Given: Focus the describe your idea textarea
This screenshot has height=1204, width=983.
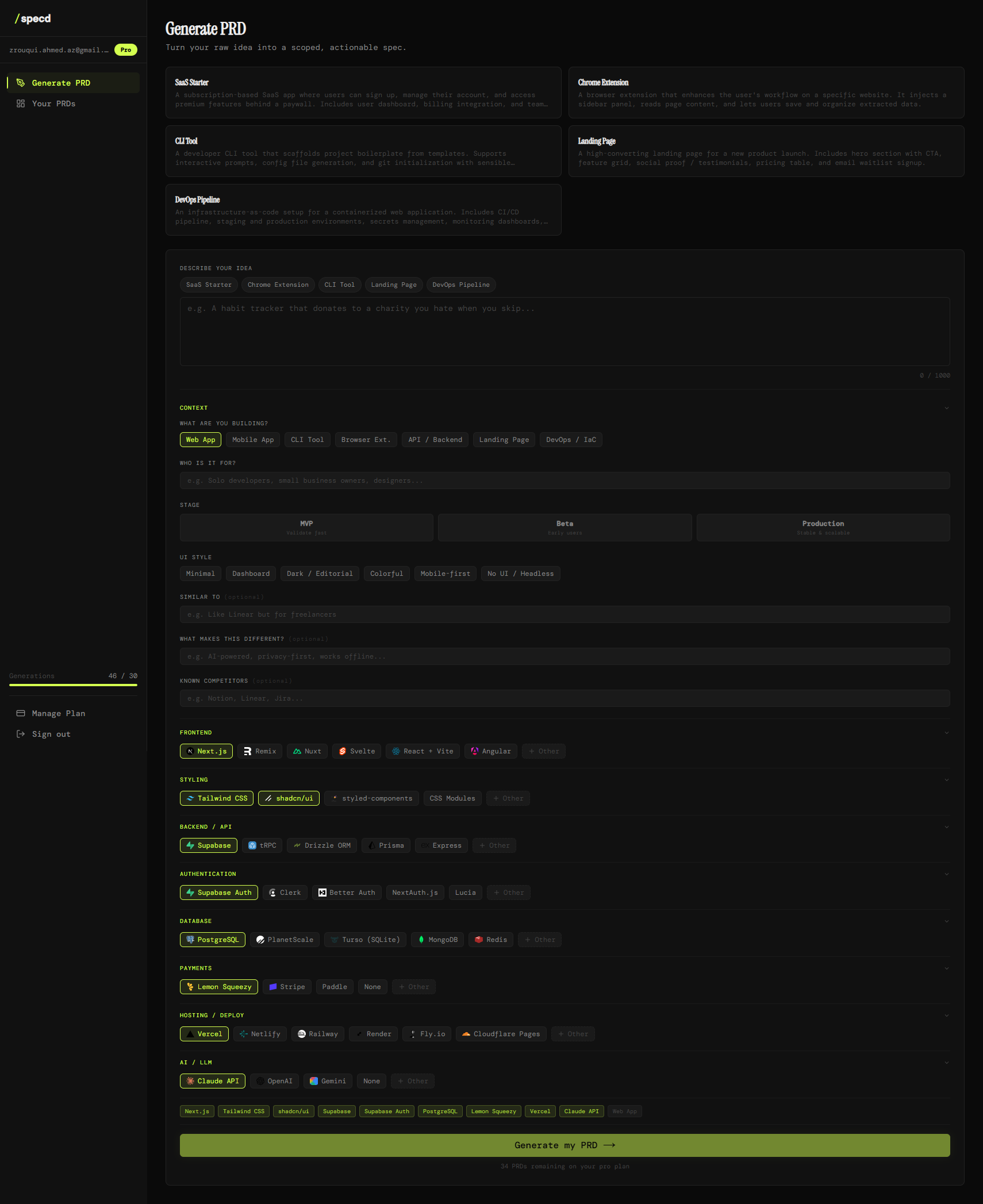Looking at the screenshot, I should [565, 332].
